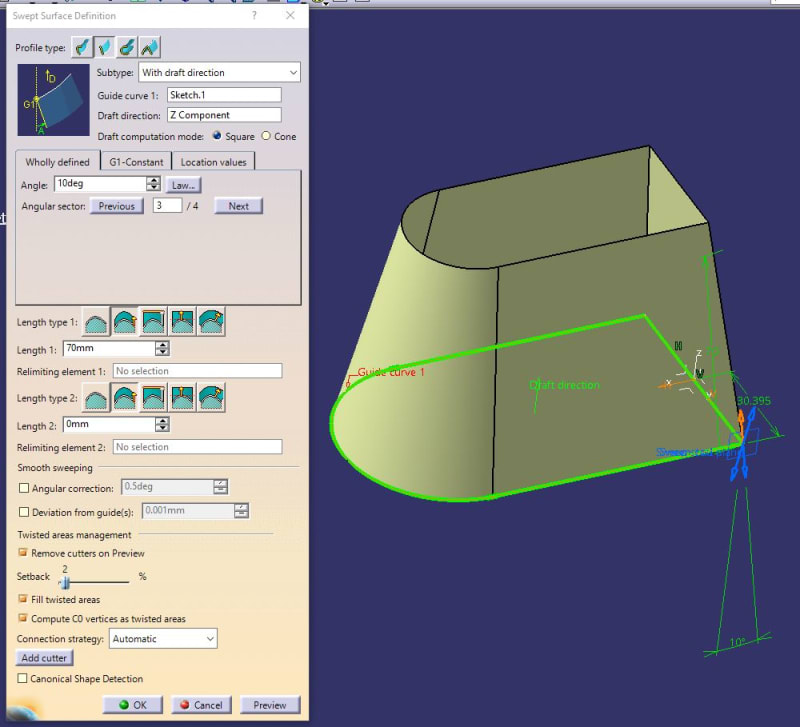Viewport: 800px width, 727px height.
Task: Click the Law... button
Action: pos(183,185)
